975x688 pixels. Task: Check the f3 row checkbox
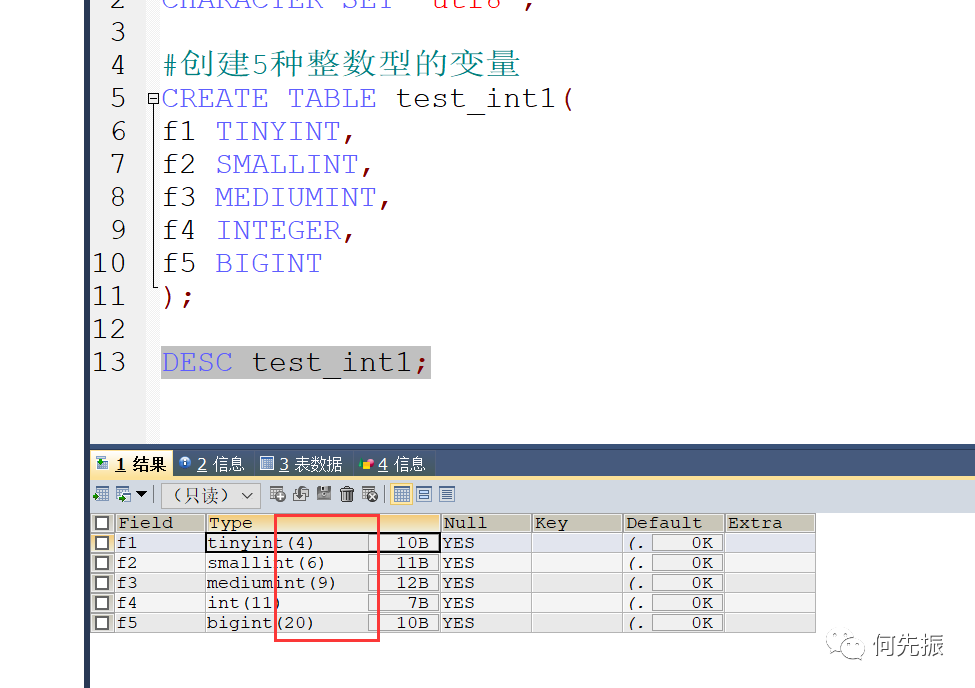pyautogui.click(x=103, y=583)
